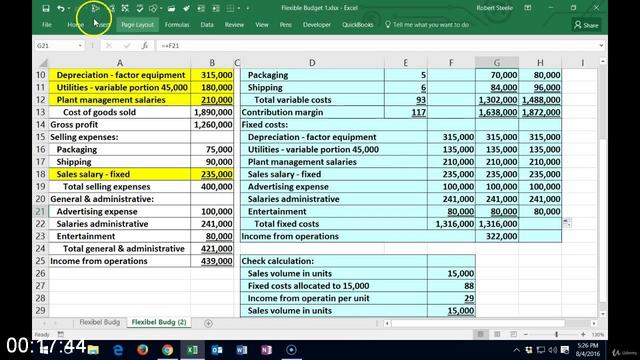Click the Tell me what you want to do box
This screenshot has width=640, height=360.
(x=427, y=25)
